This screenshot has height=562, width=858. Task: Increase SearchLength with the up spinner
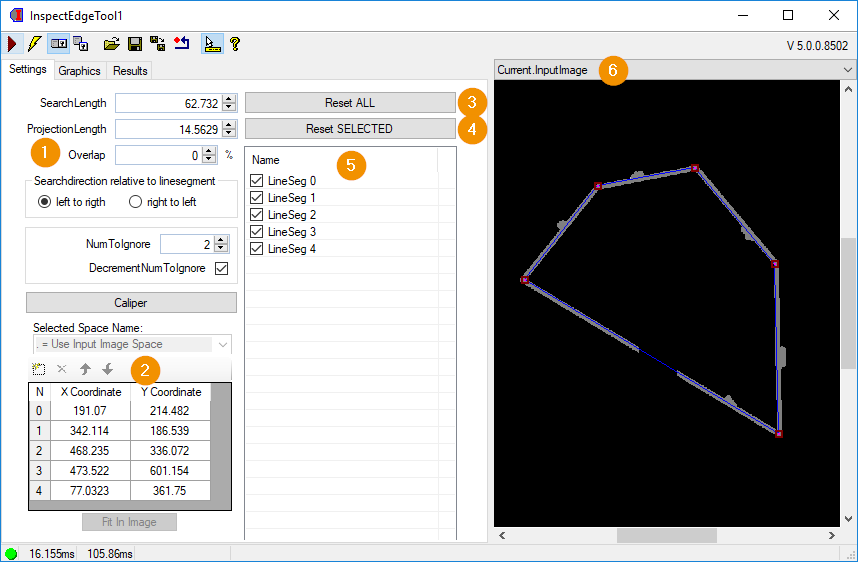click(230, 99)
